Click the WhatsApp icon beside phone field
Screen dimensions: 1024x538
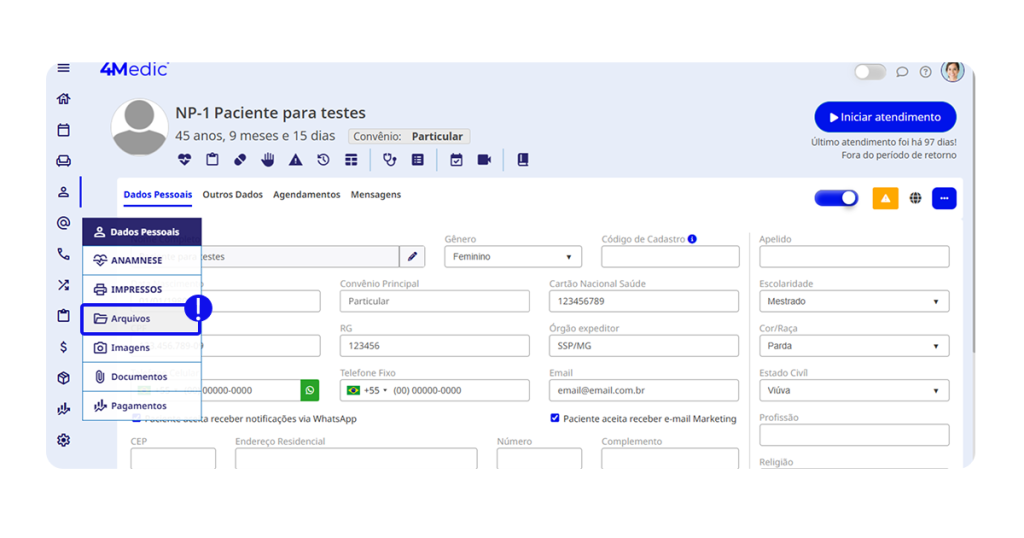click(x=310, y=390)
